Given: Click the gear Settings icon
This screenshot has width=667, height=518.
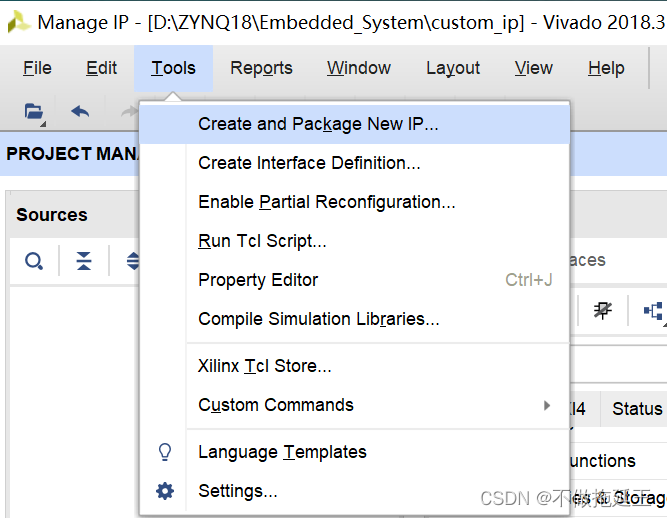Looking at the screenshot, I should click(x=165, y=491).
